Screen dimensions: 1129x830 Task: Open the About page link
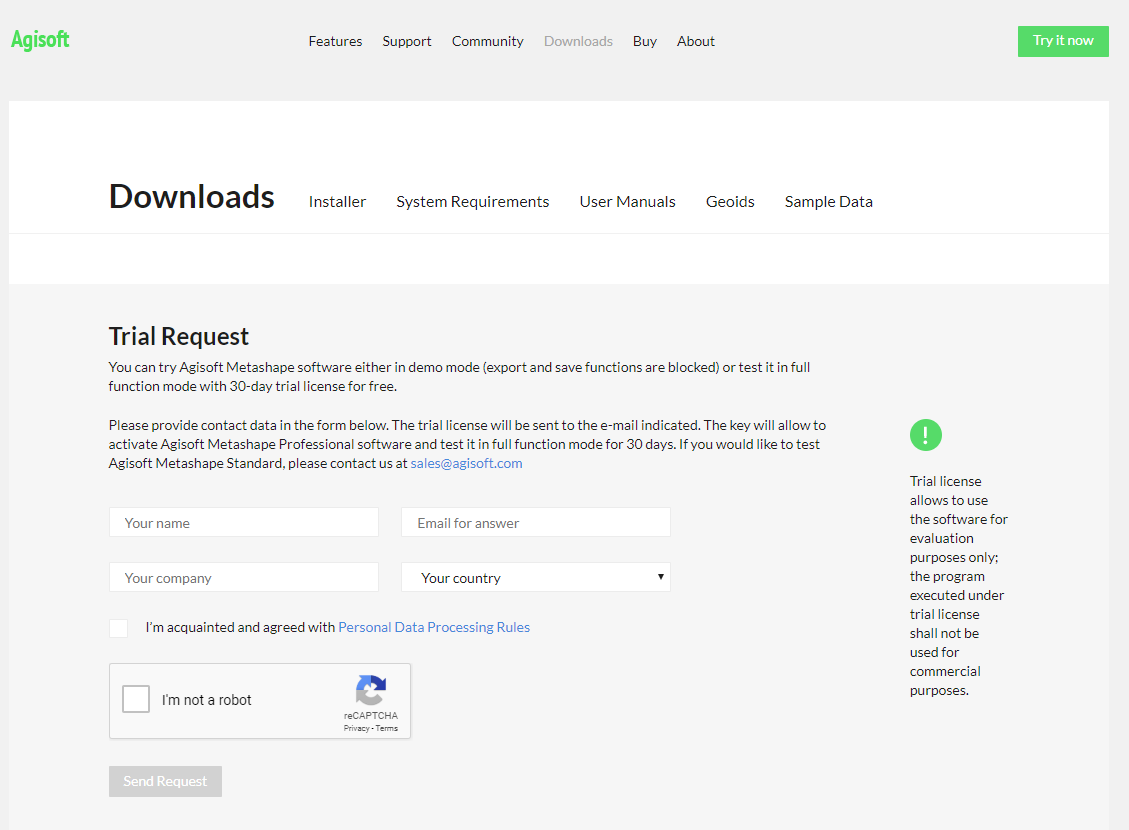[696, 41]
